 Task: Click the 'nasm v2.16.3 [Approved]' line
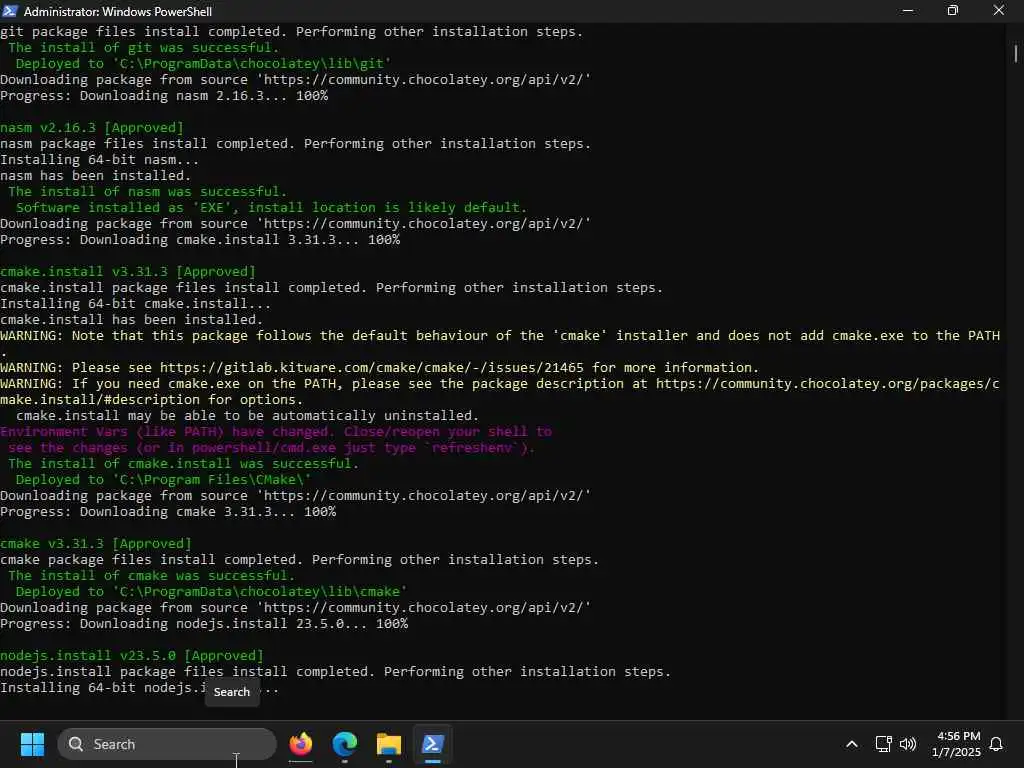click(x=91, y=127)
